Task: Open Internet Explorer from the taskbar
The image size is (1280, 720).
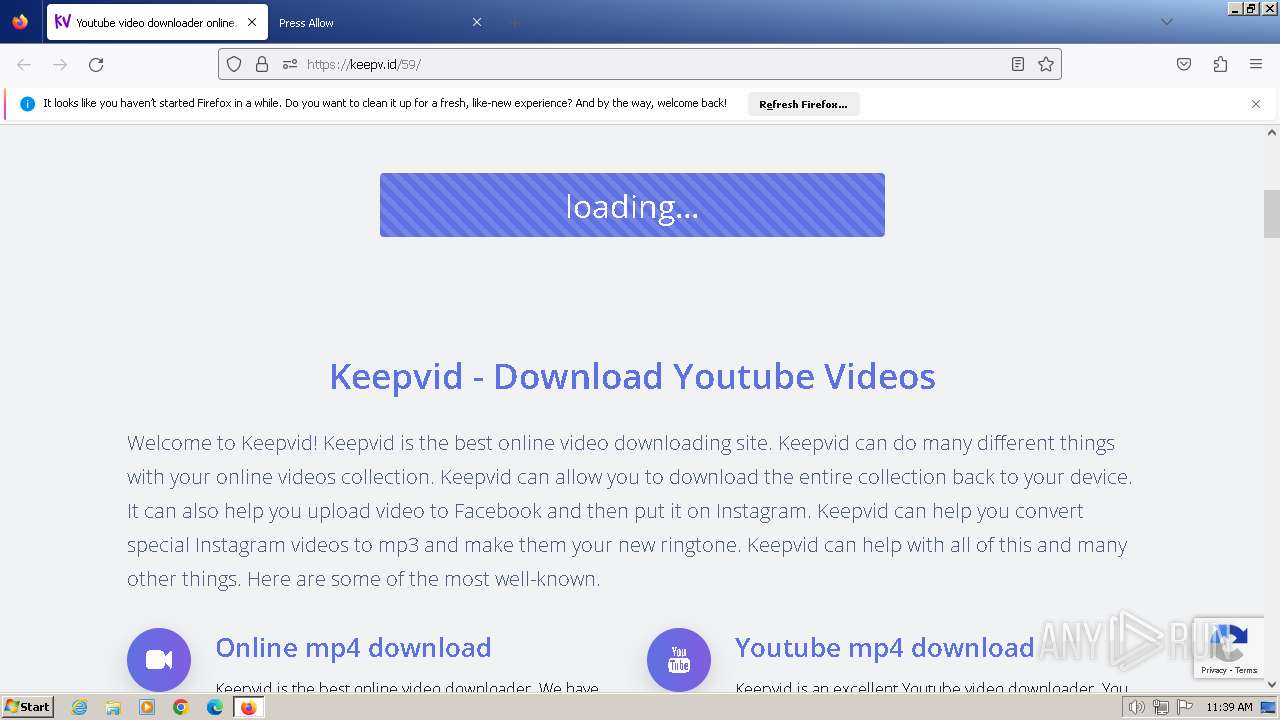Action: (79, 707)
